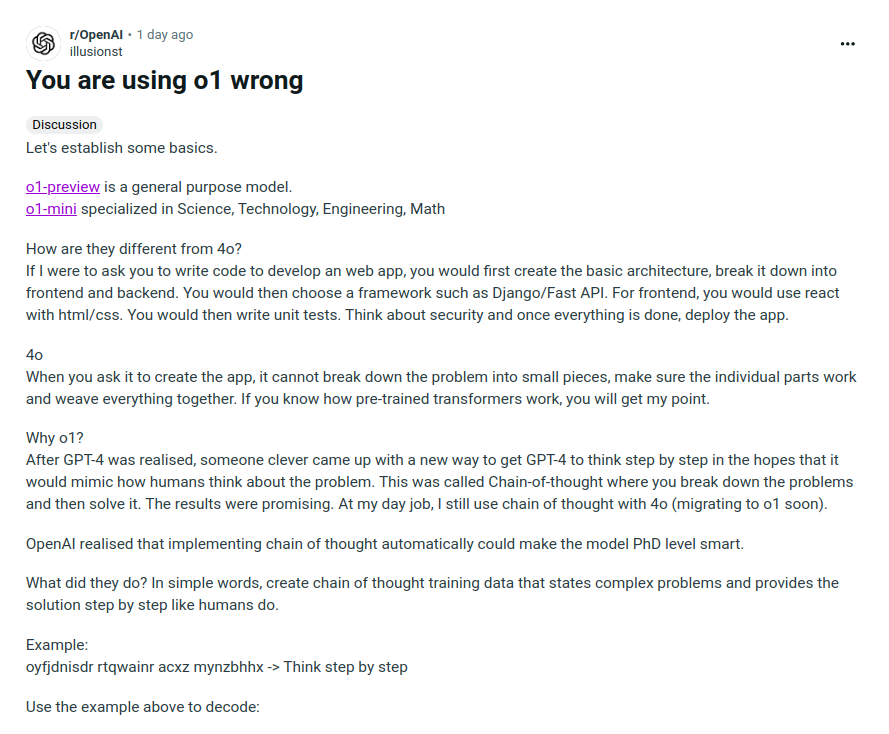Select the Discussion flair tag
The width and height of the screenshot is (889, 734).
pos(64,125)
